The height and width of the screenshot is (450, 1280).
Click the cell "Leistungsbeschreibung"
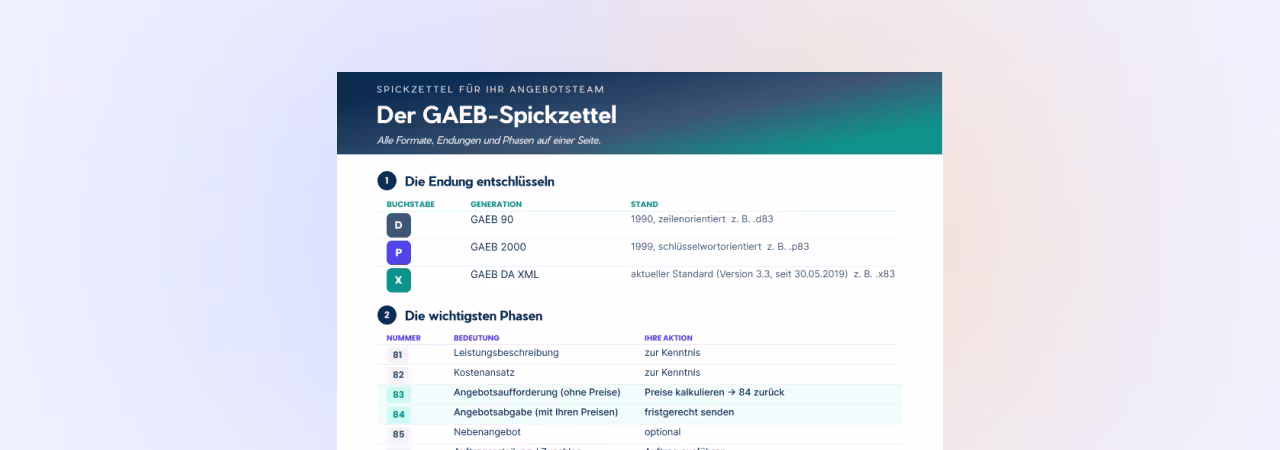pos(506,352)
